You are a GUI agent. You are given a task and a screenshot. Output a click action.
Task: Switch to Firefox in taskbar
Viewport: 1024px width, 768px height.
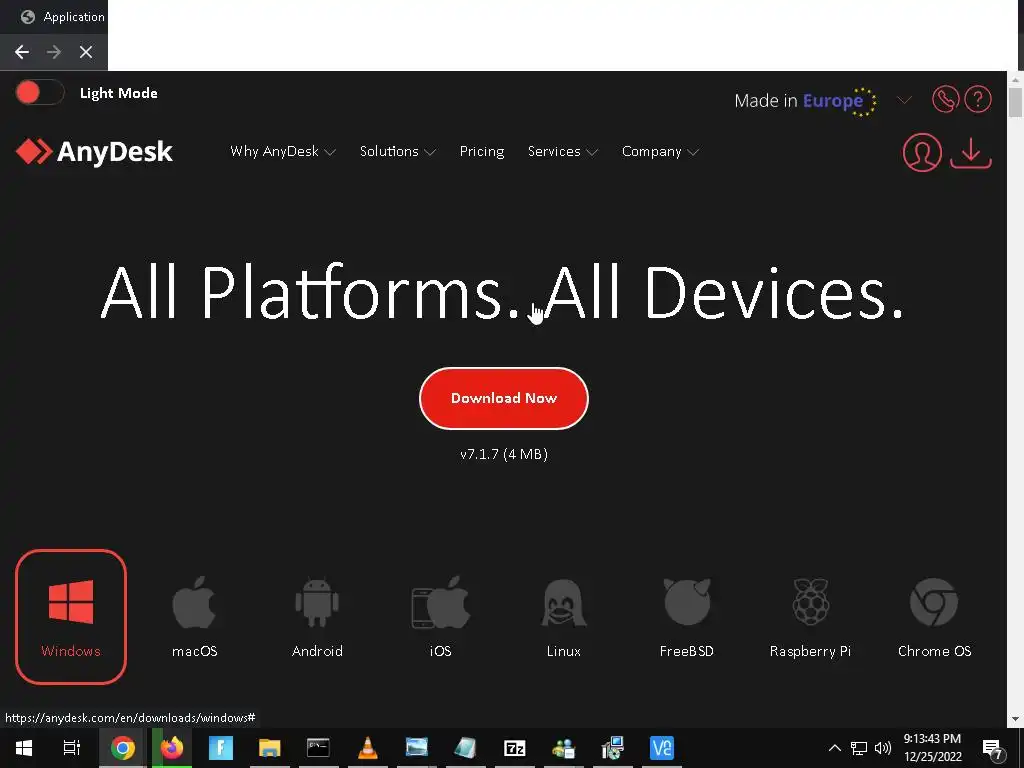(172, 748)
